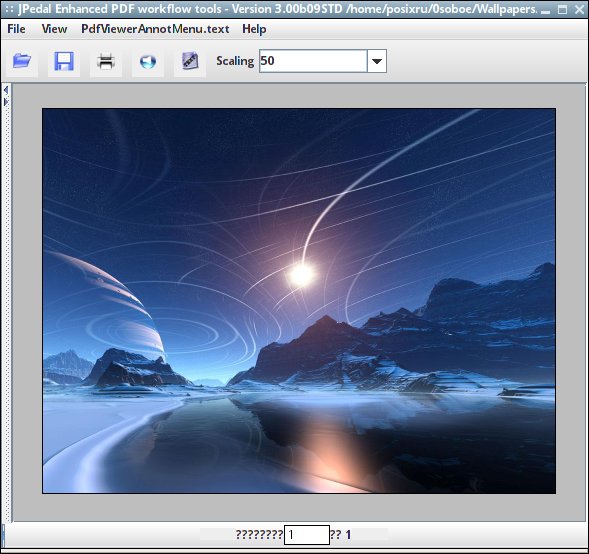Click the save floppy disk icon
589x554 pixels.
click(x=64, y=61)
